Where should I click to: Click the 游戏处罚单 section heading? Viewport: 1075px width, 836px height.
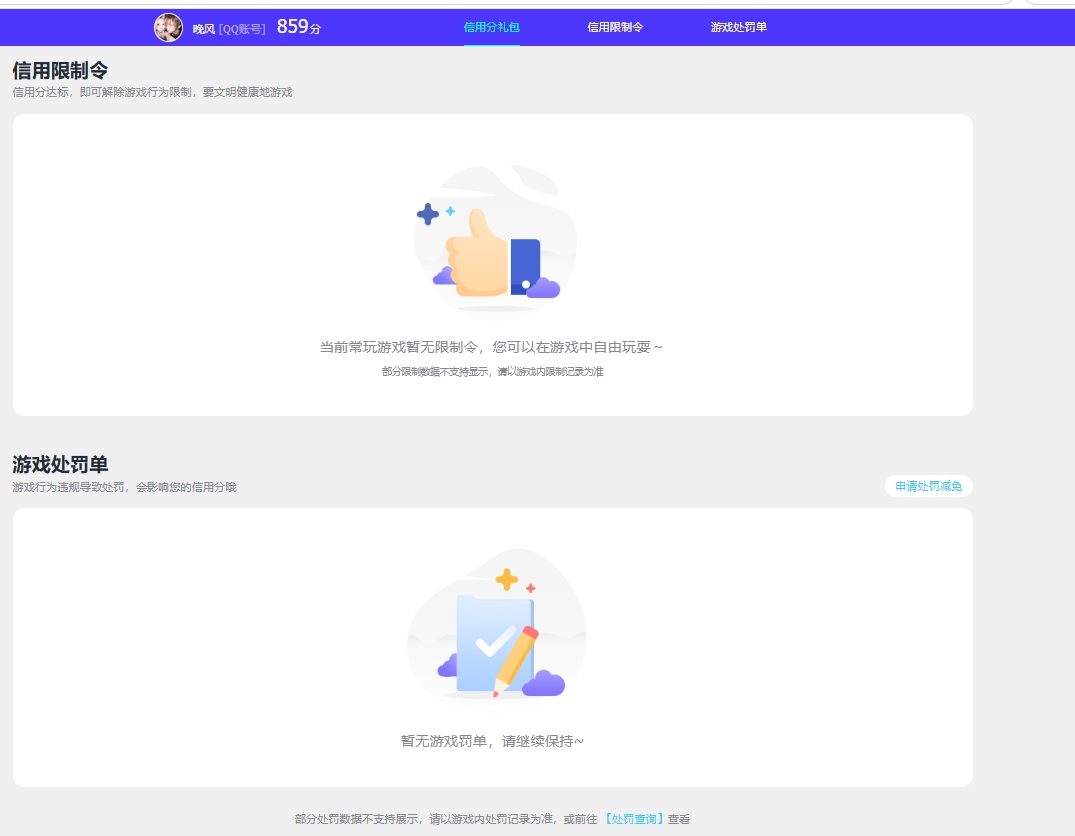pyautogui.click(x=60, y=464)
